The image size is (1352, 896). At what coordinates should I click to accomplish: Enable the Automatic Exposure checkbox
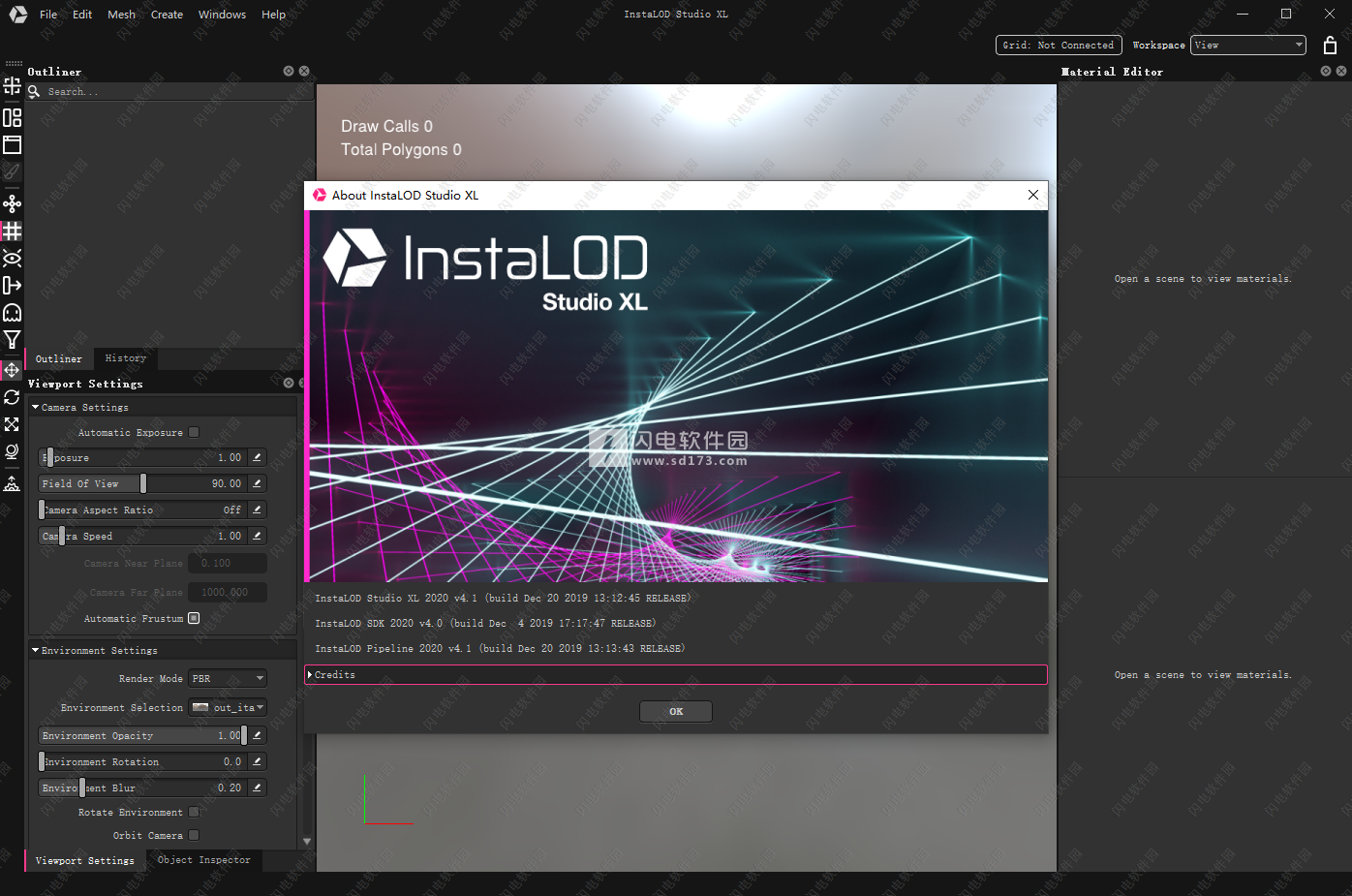coord(194,432)
